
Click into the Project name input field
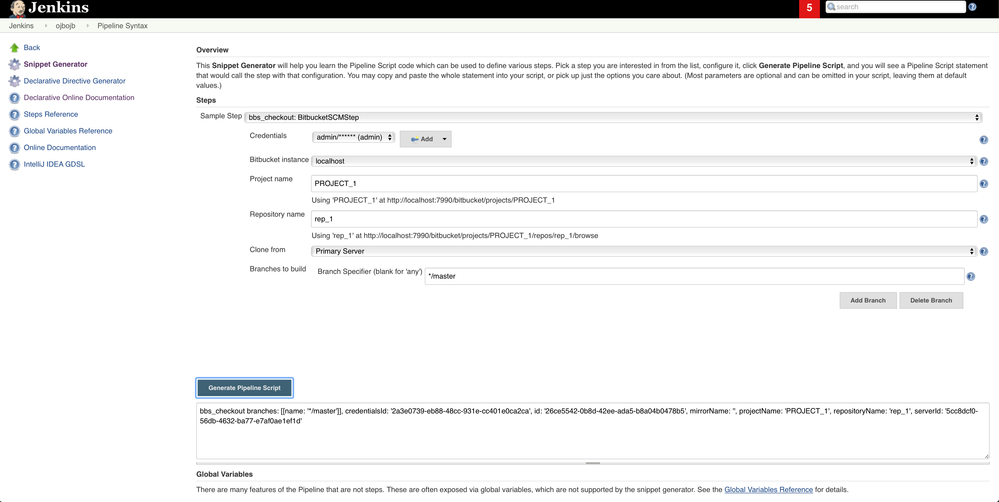click(644, 183)
